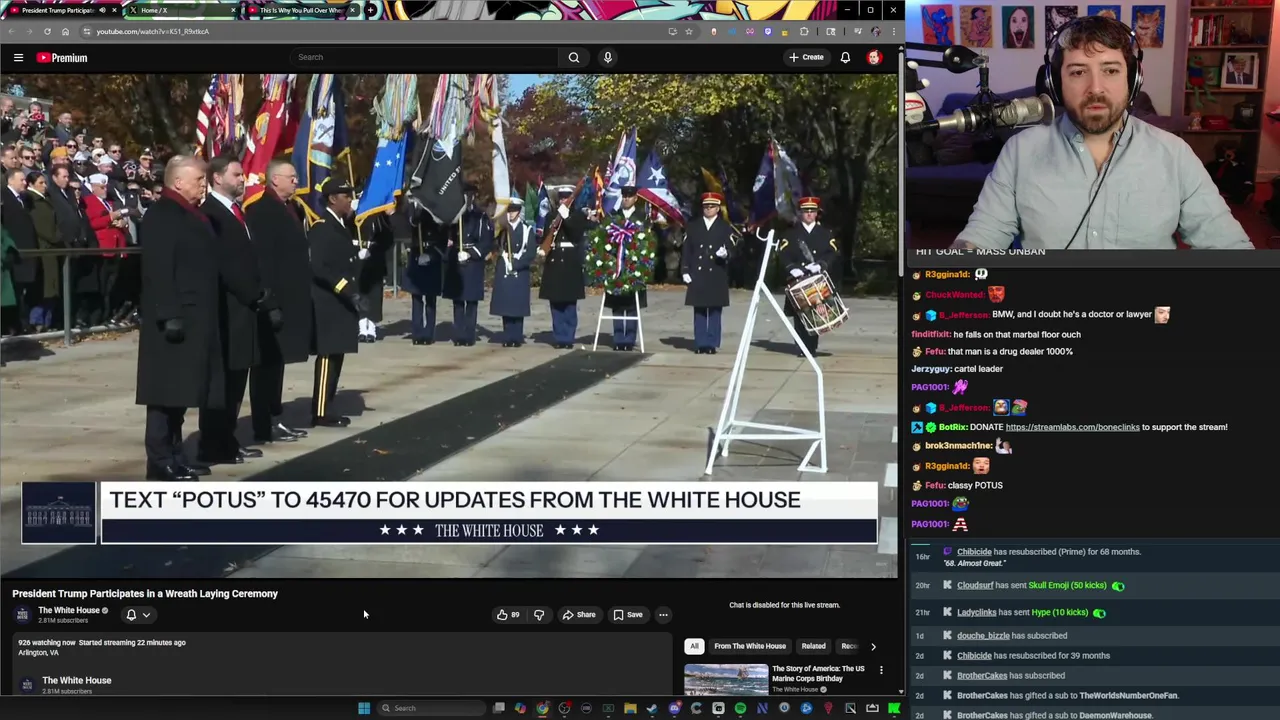Click the YouTube search input field
Viewport: 1280px width, 720px height.
(425, 57)
